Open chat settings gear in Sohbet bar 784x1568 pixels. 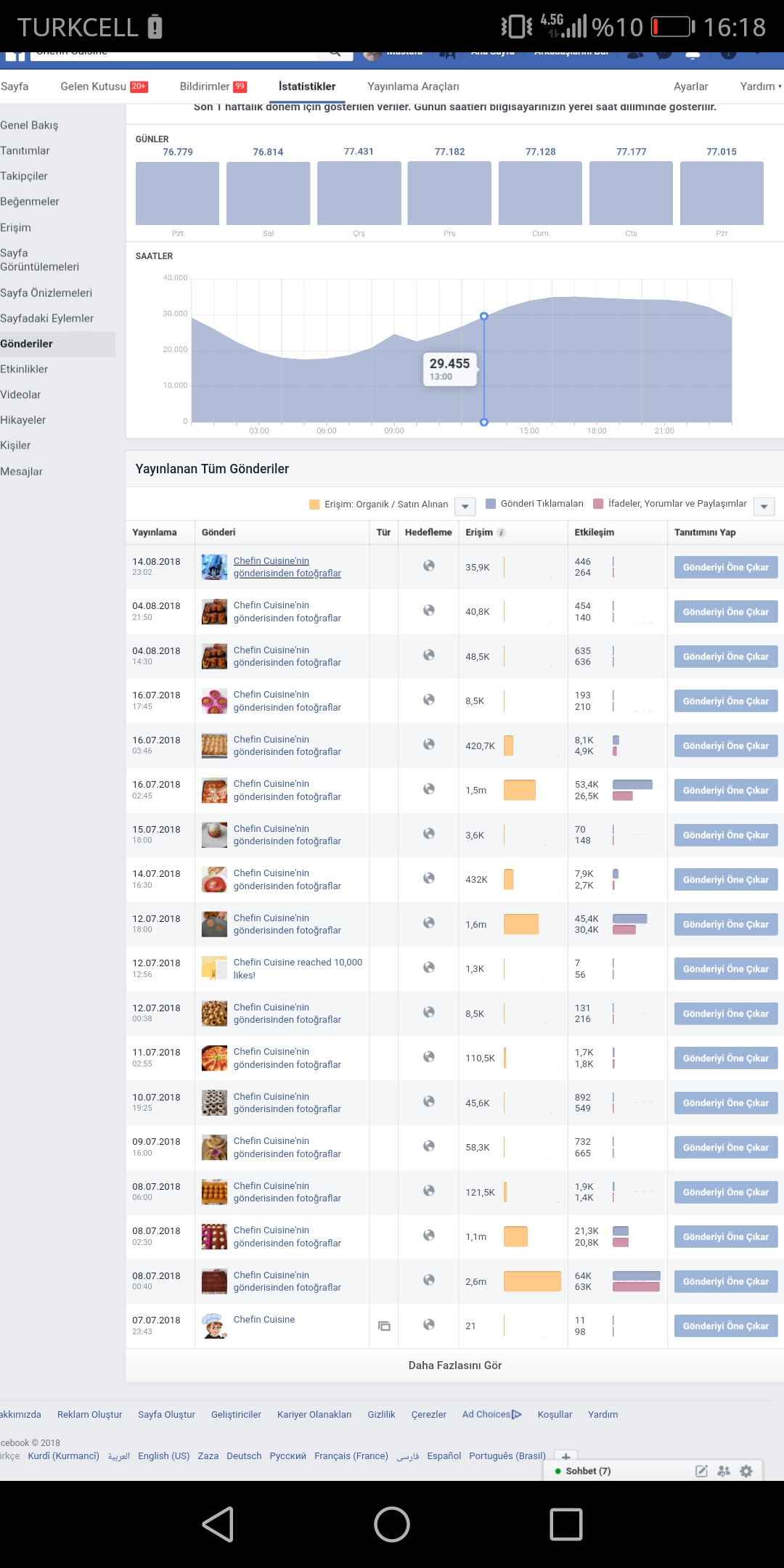(746, 1471)
